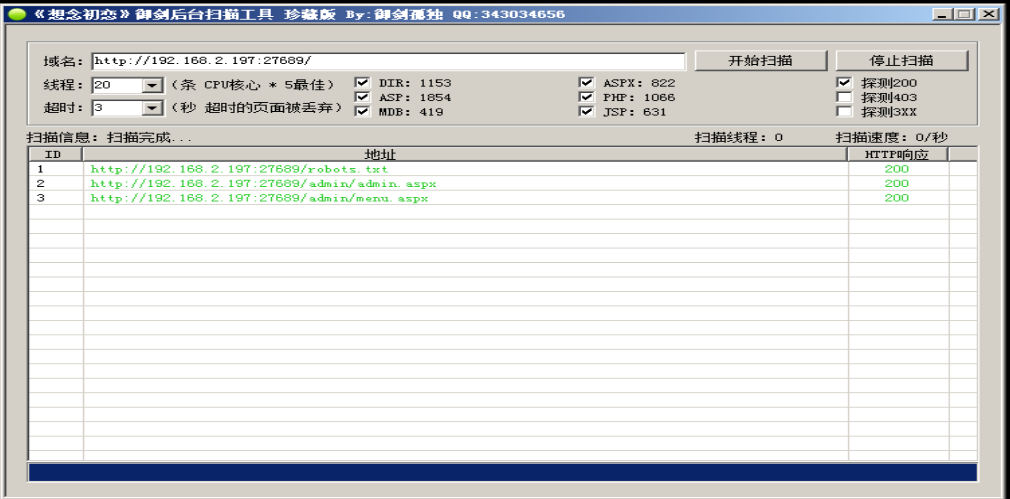Click the 扫描信息: 扫描完成 status text
The width and height of the screenshot is (1010, 499).
click(110, 138)
